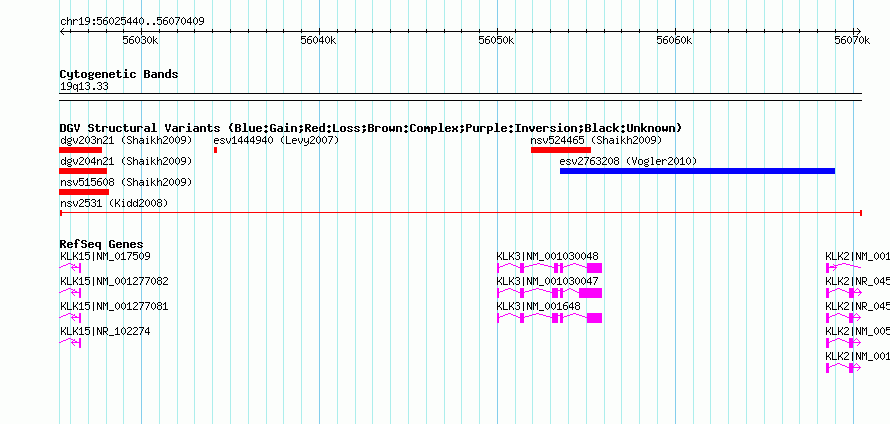Select the Cytogenetic Bands track title

(119, 74)
